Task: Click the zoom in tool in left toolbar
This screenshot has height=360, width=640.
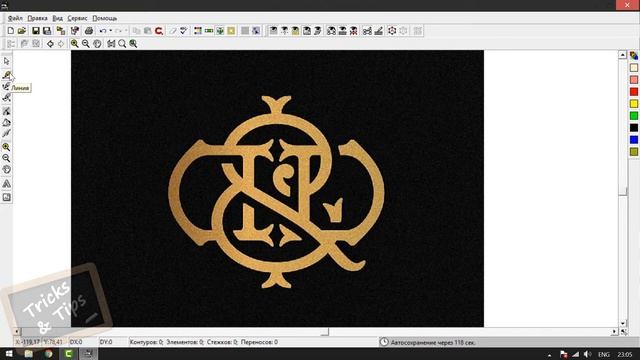Action: click(7, 147)
